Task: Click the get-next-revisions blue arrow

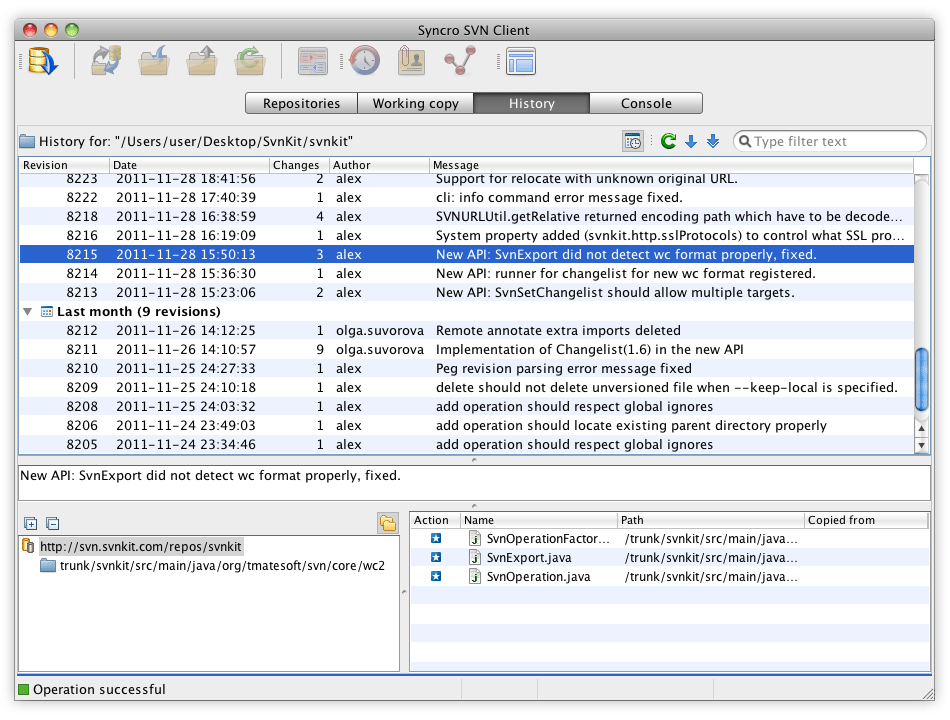Action: 691,140
